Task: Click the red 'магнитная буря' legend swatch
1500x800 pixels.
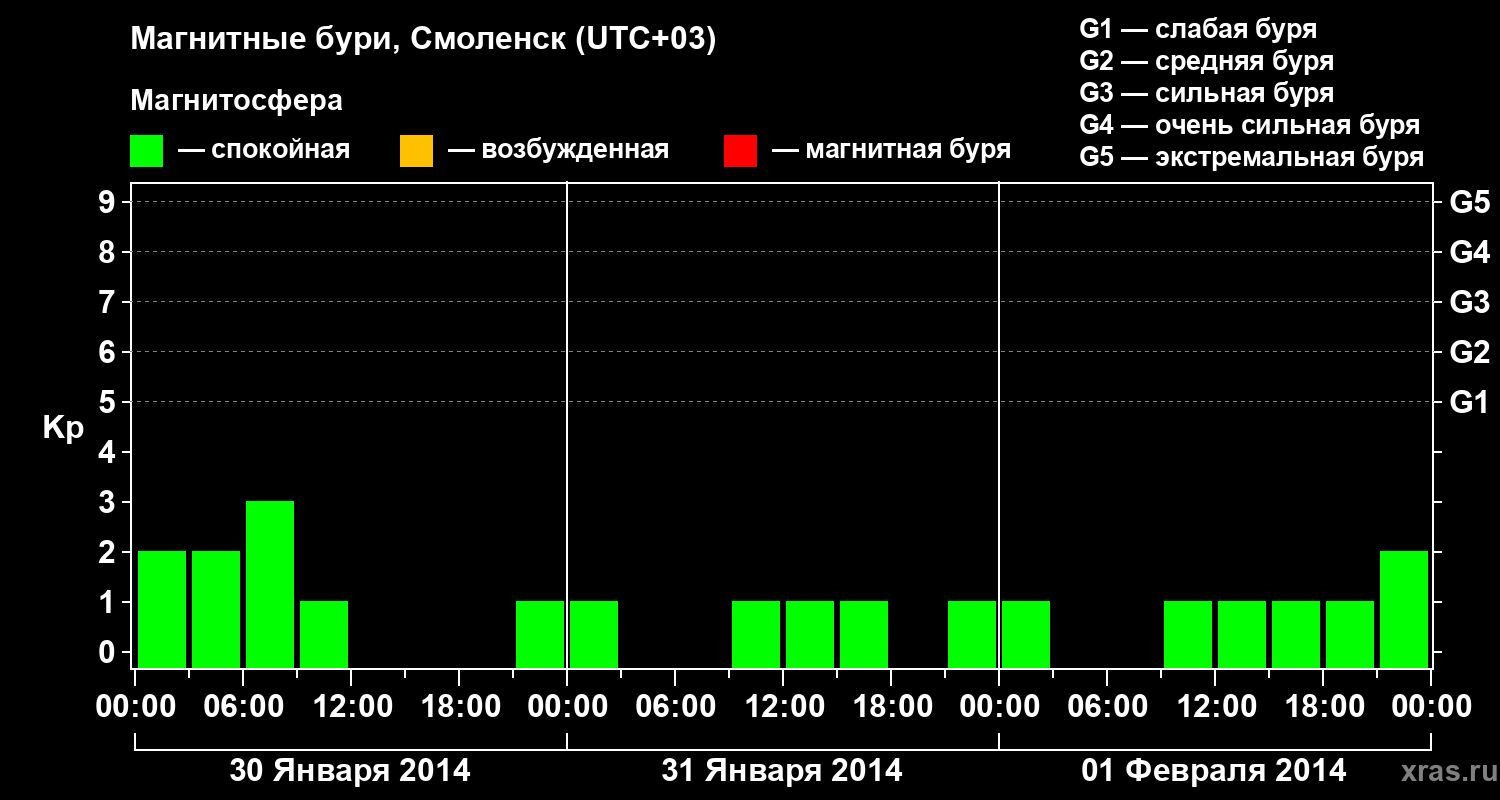Action: pyautogui.click(x=740, y=151)
